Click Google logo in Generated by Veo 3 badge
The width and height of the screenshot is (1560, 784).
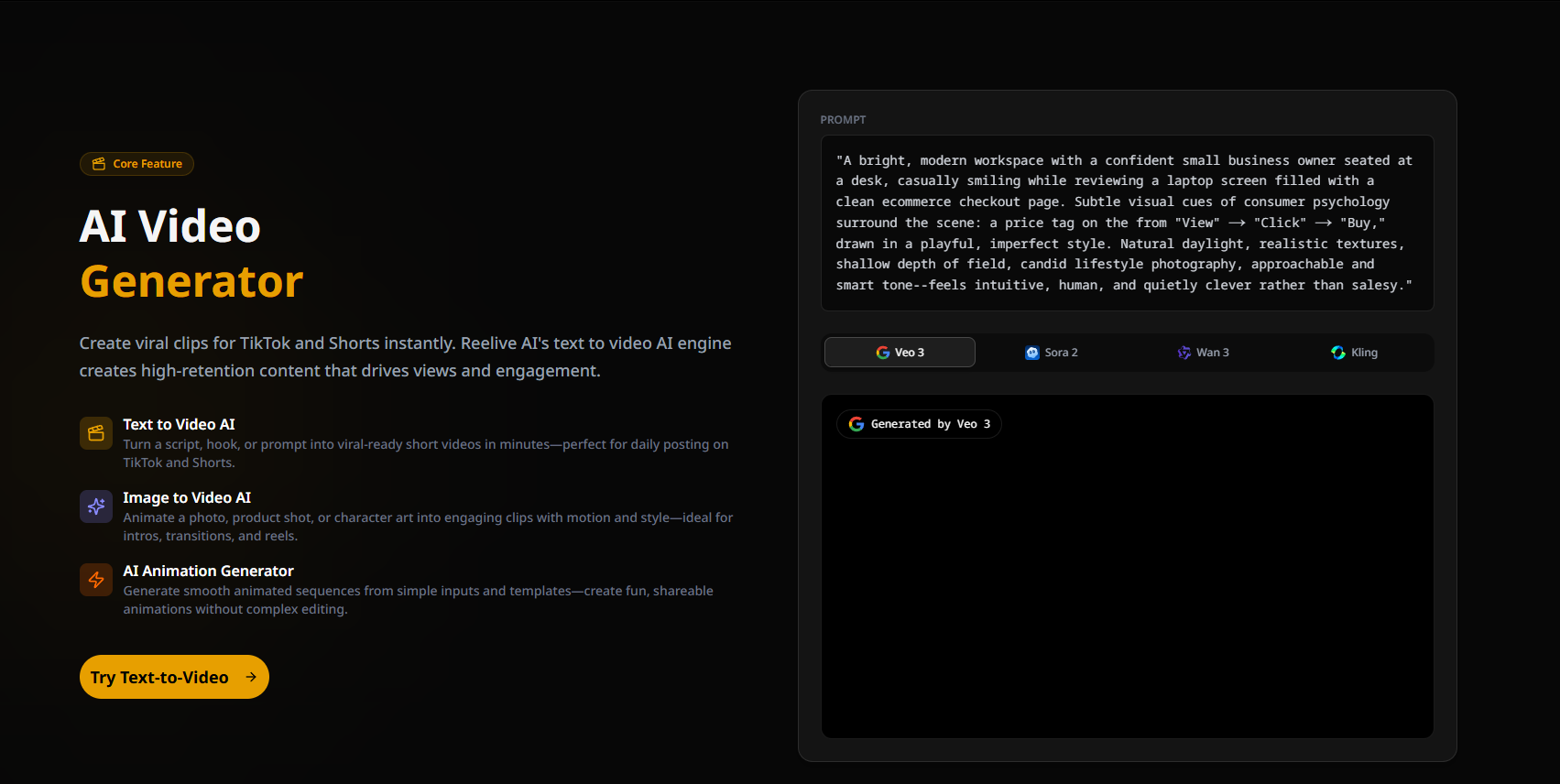coord(856,424)
